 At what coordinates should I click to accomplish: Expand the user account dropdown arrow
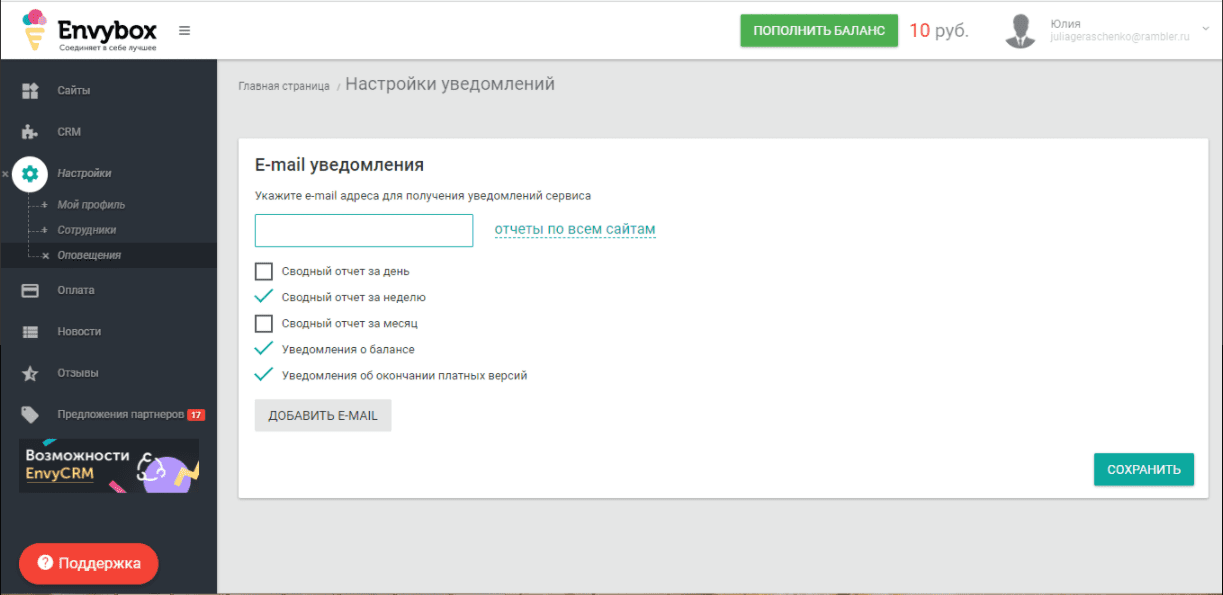tap(1205, 30)
